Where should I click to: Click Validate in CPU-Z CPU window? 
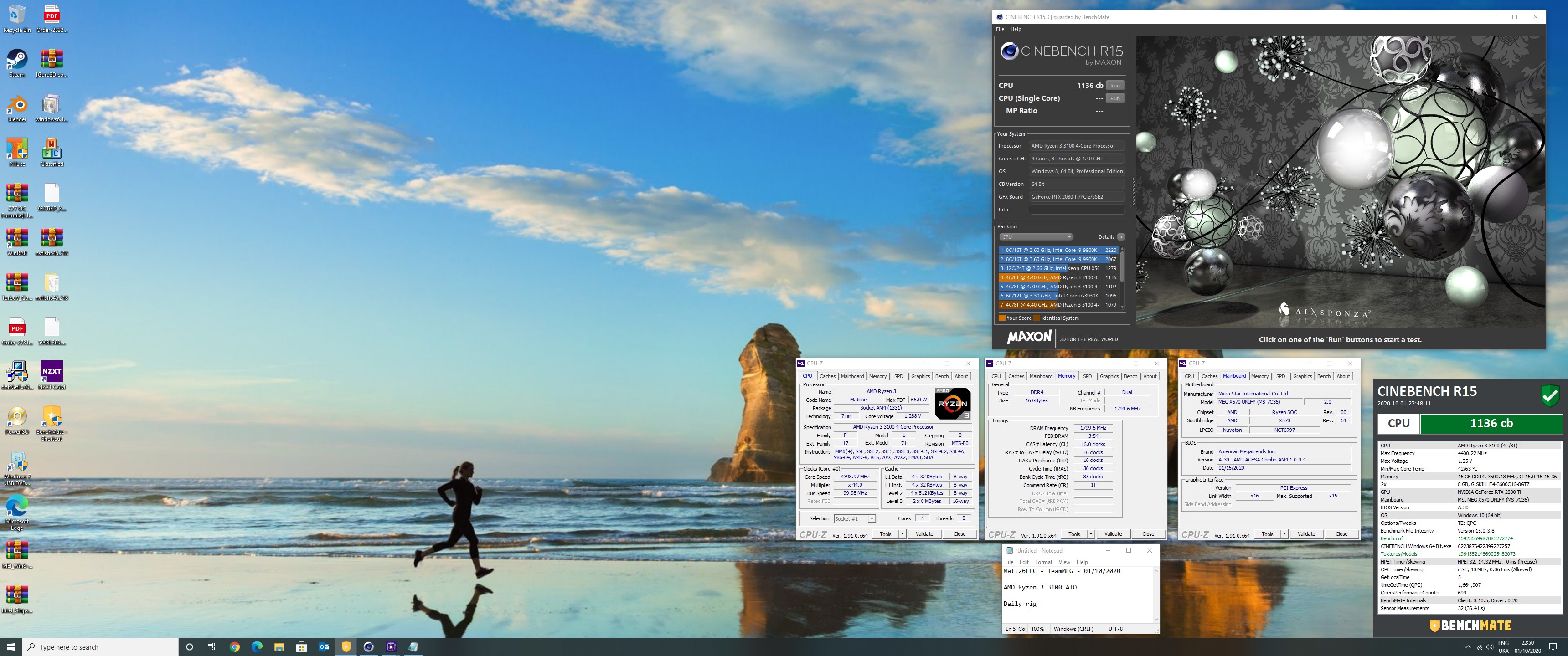tap(924, 534)
